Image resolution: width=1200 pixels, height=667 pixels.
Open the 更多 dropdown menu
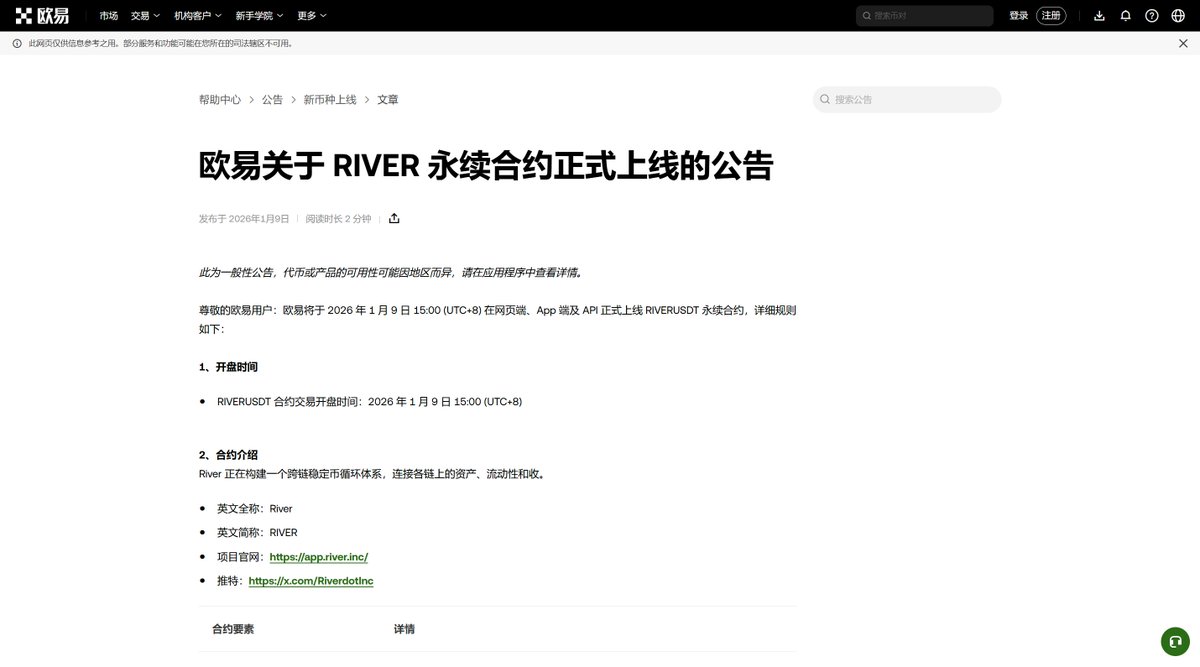[x=308, y=15]
